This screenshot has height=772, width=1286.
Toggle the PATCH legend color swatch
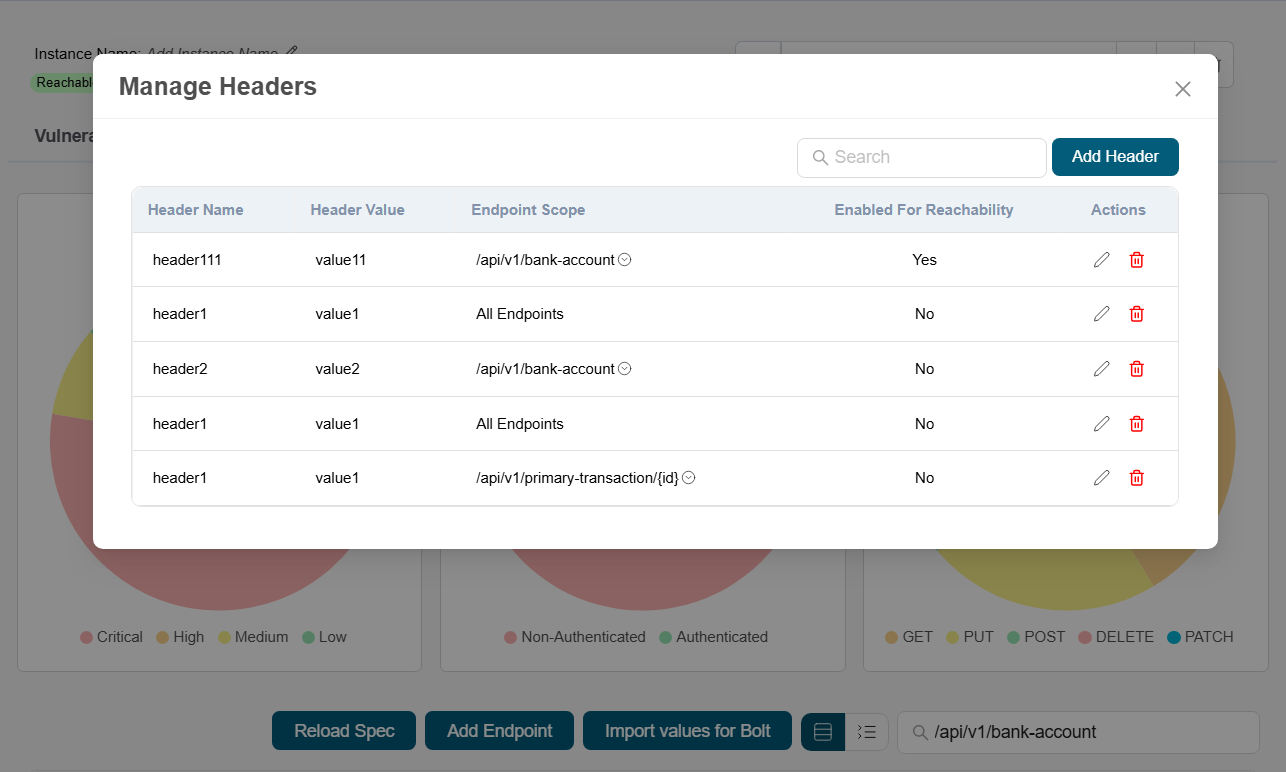[1174, 637]
